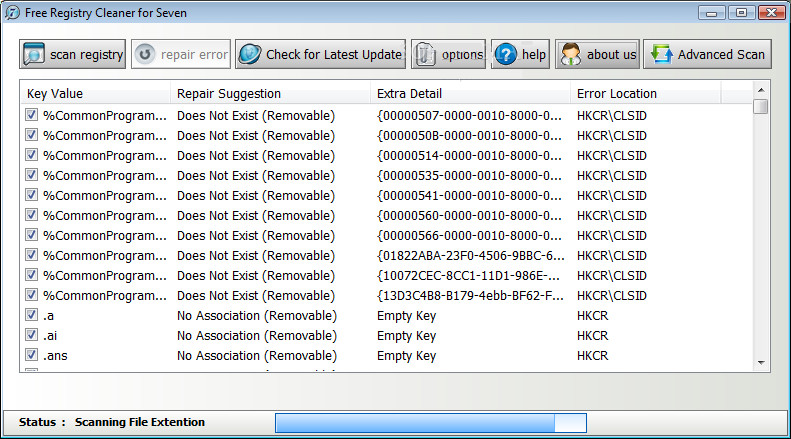This screenshot has width=791, height=439.
Task: Select the .a key value text
Action: (x=48, y=316)
